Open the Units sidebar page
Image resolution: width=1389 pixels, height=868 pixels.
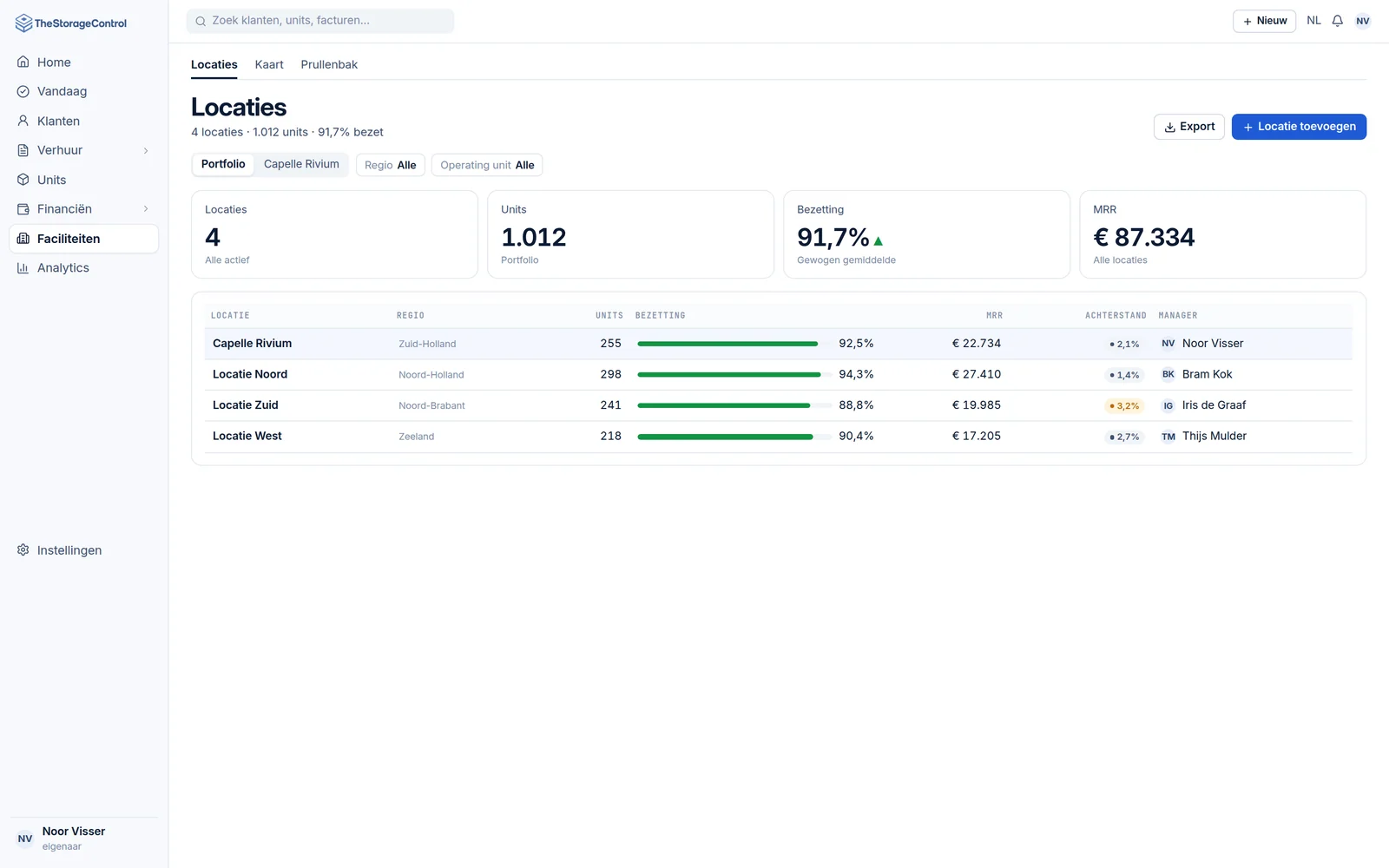coord(83,180)
